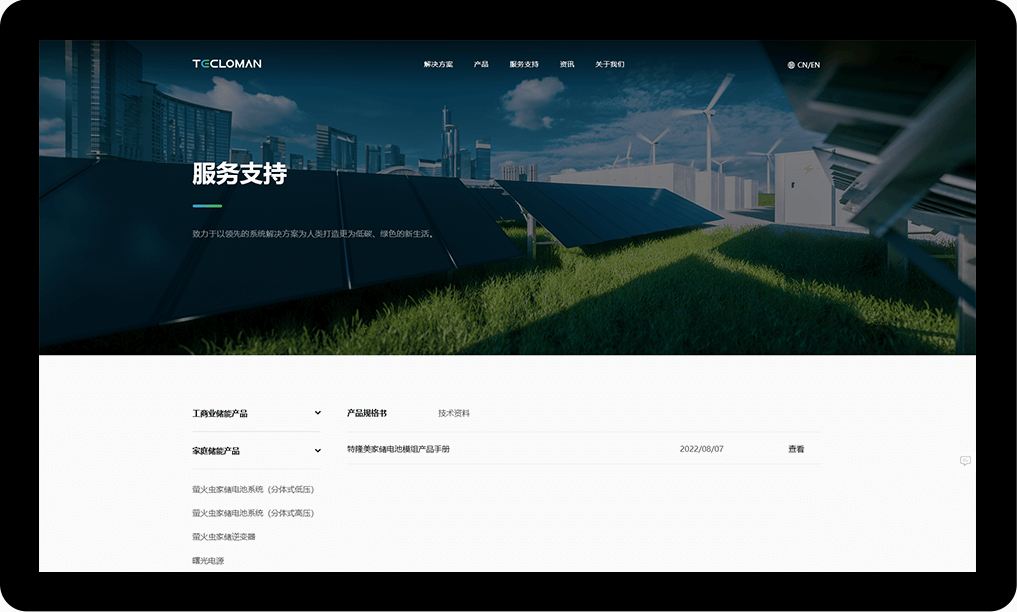The width and height of the screenshot is (1017, 612).
Task: Open the 资讯 navigation item
Action: click(x=567, y=65)
